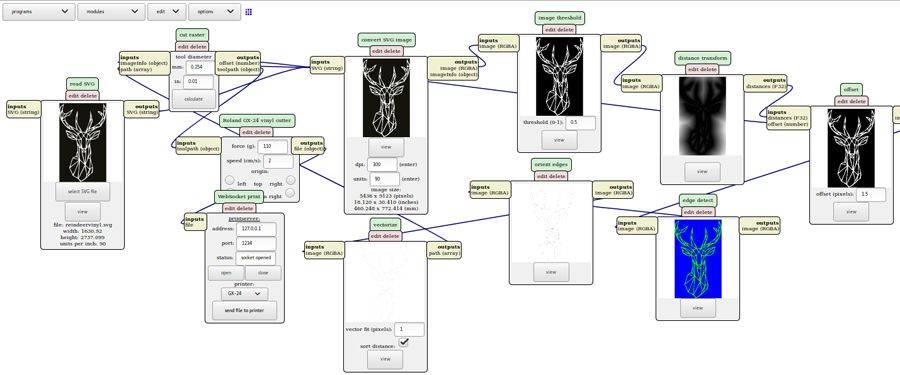
Task: Click the image threshold module title
Action: click(560, 18)
